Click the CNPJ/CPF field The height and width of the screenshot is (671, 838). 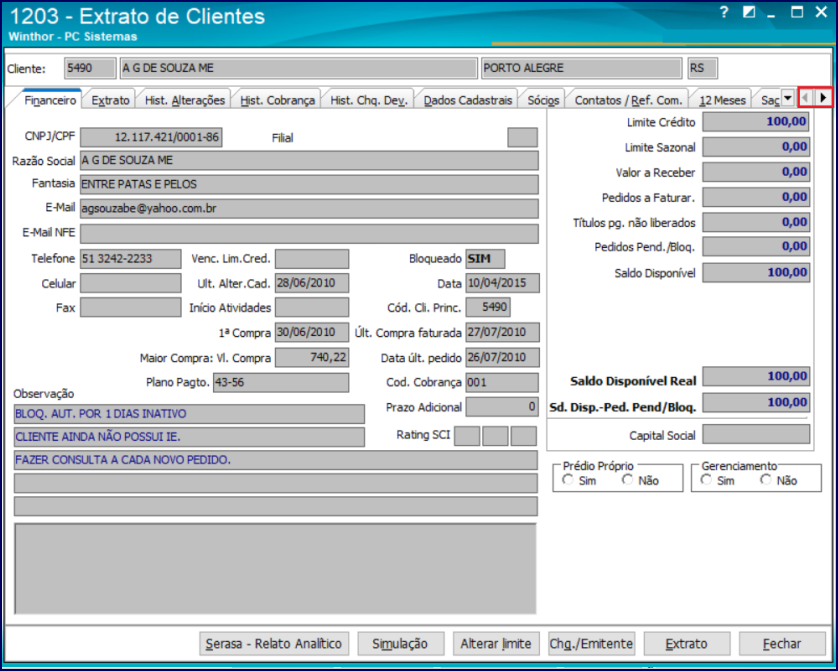click(151, 137)
